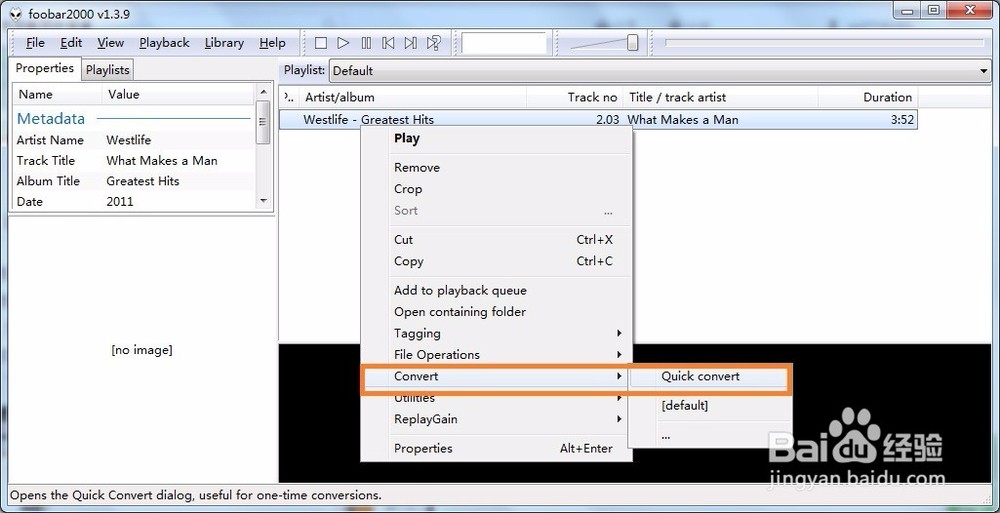Choose Quick convert in the submenu

pyautogui.click(x=710, y=376)
